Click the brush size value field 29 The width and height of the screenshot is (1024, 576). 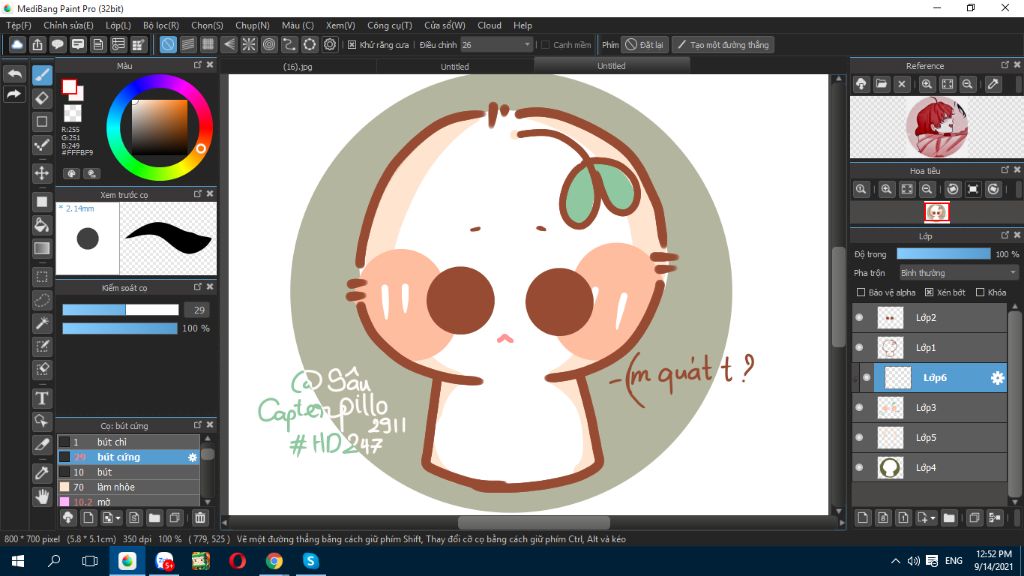tap(199, 310)
